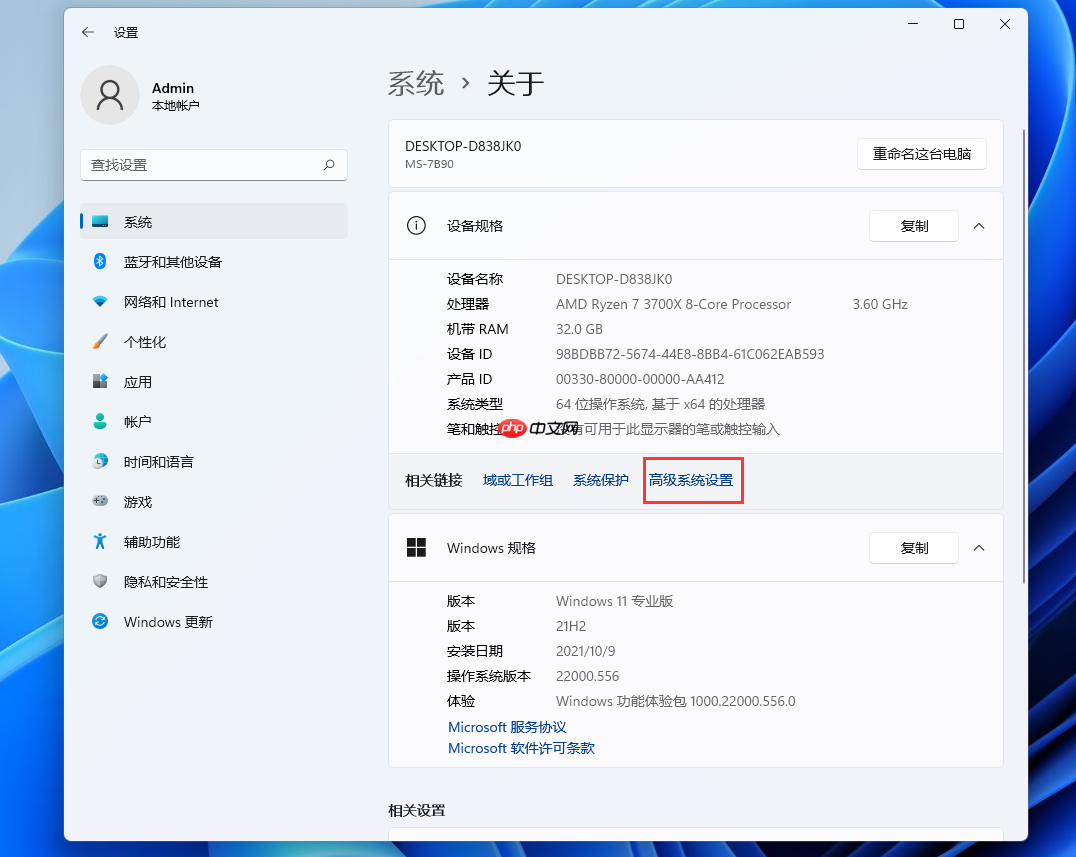
Task: Open 帐户 via the person icon
Action: click(x=99, y=421)
